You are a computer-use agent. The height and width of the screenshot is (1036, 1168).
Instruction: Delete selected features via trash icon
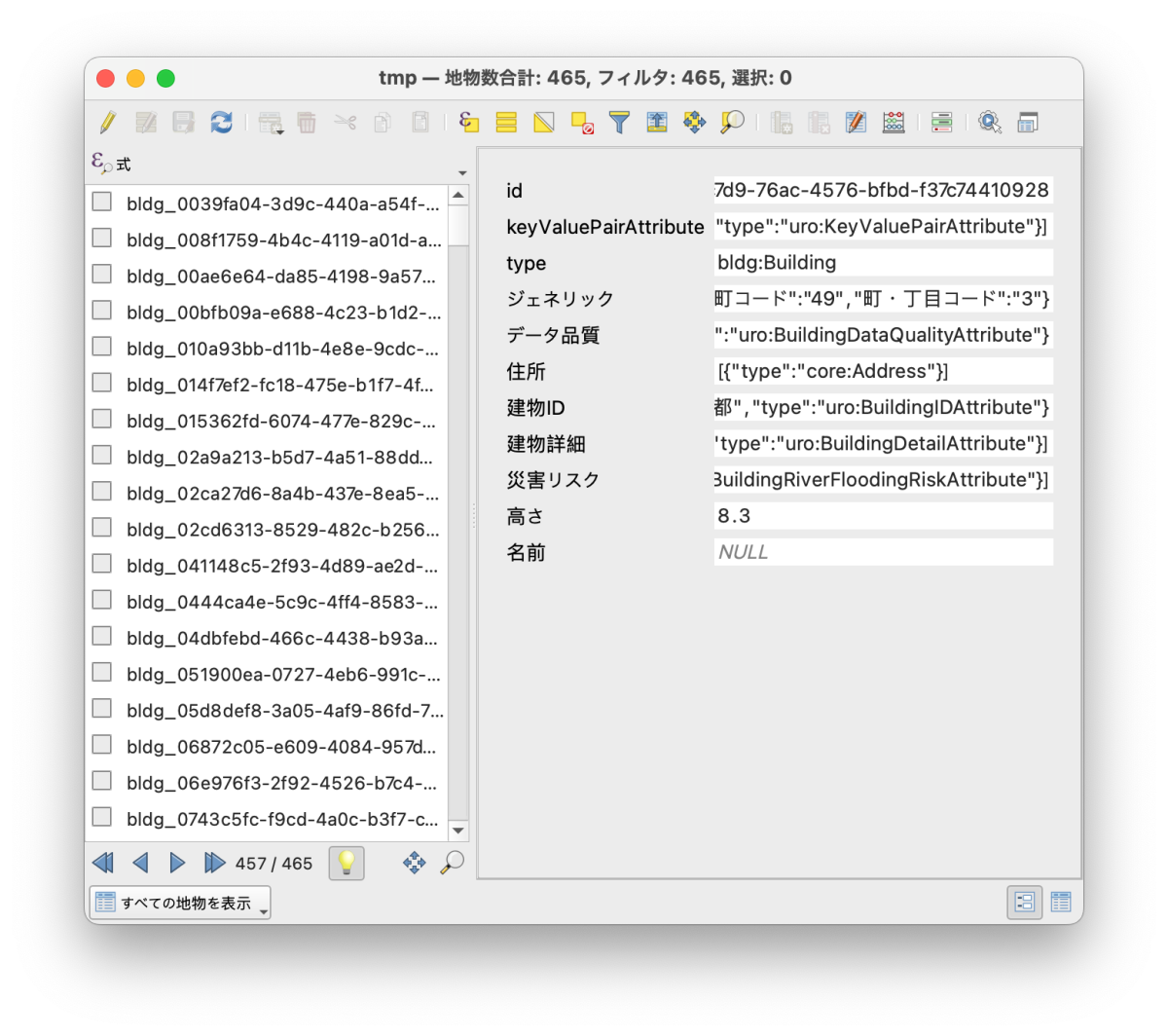point(307,122)
